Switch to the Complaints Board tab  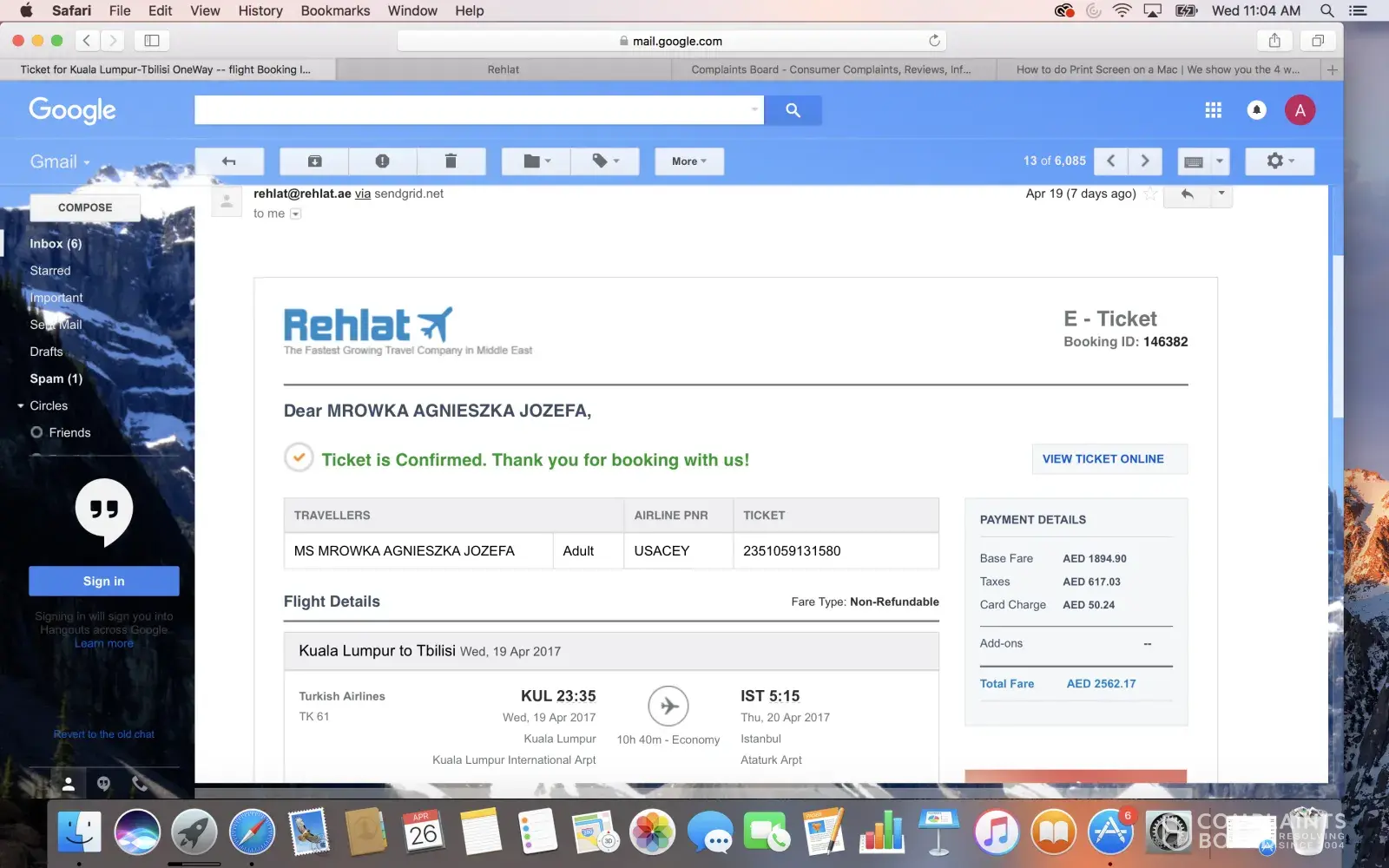[x=831, y=69]
